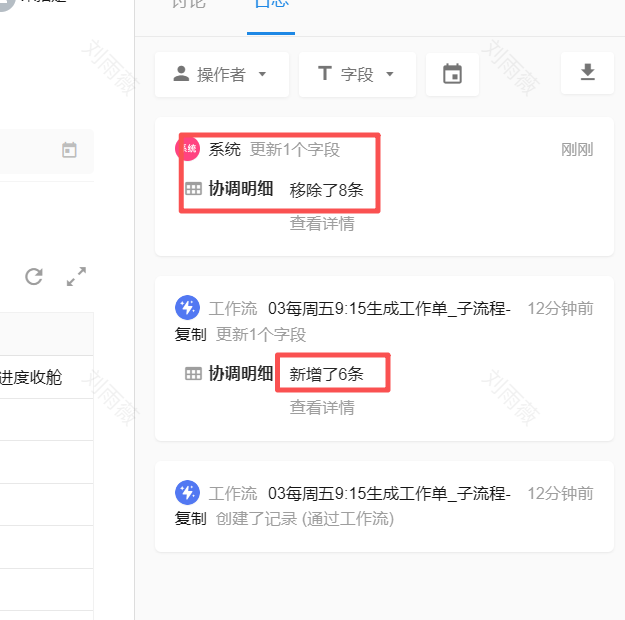
Task: Click 12分钟前 timestamp on 创建了记录 entry
Action: [560, 493]
